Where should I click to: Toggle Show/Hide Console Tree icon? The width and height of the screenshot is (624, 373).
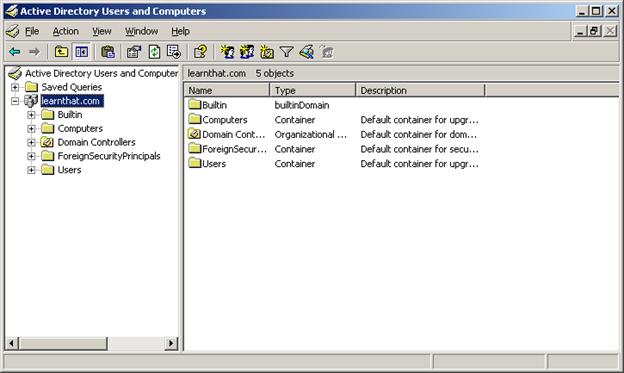click(82, 52)
